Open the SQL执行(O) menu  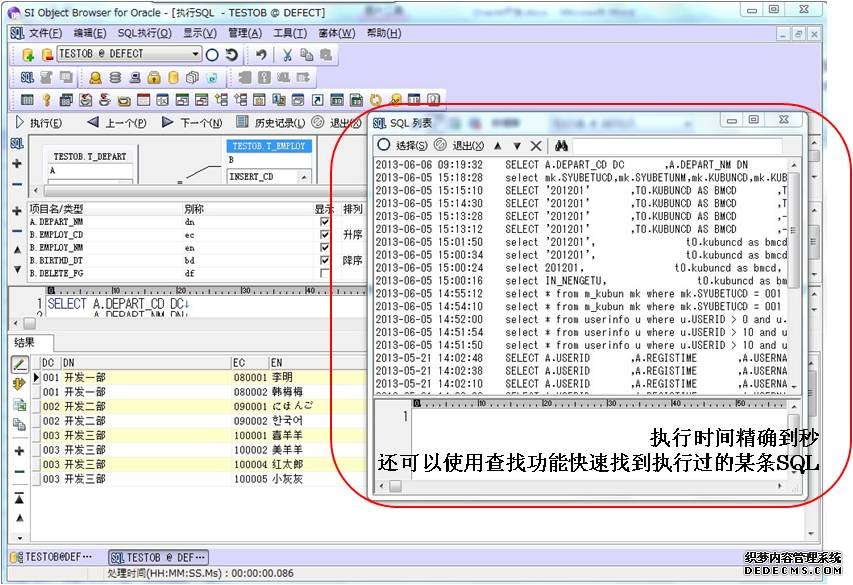coord(144,33)
